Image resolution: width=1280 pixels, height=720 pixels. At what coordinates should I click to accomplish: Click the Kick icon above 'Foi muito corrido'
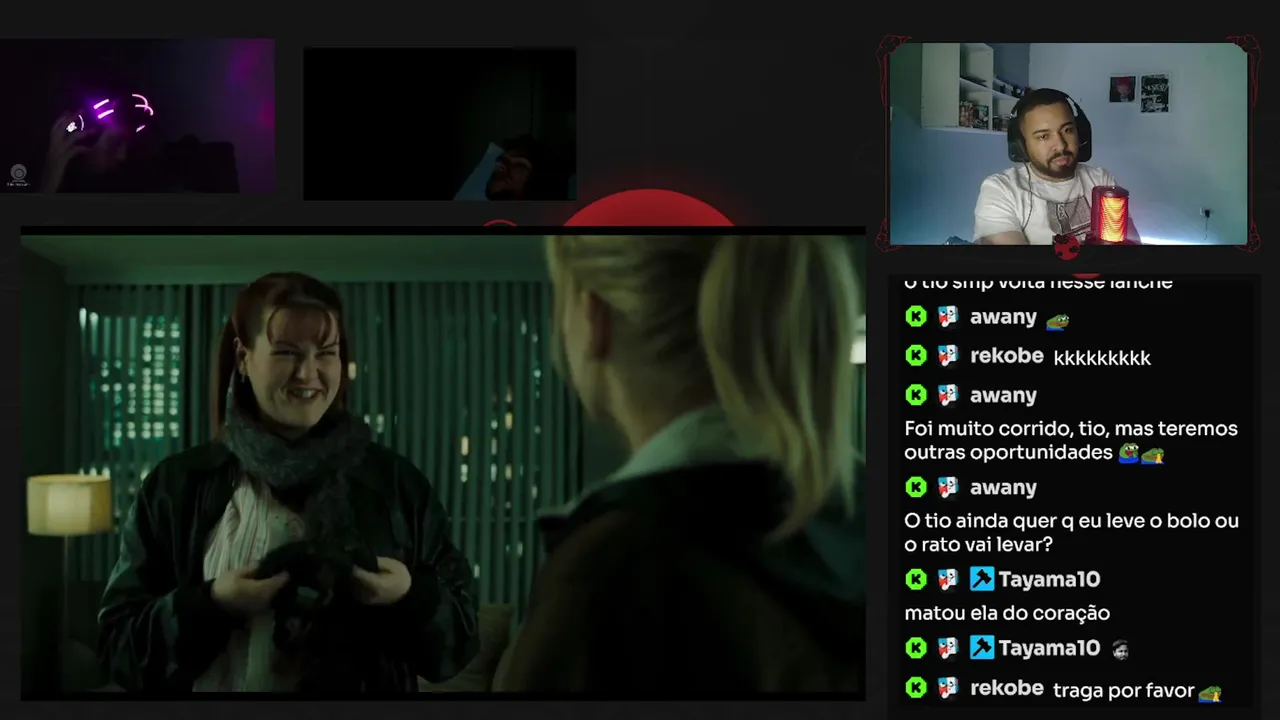[x=916, y=395]
